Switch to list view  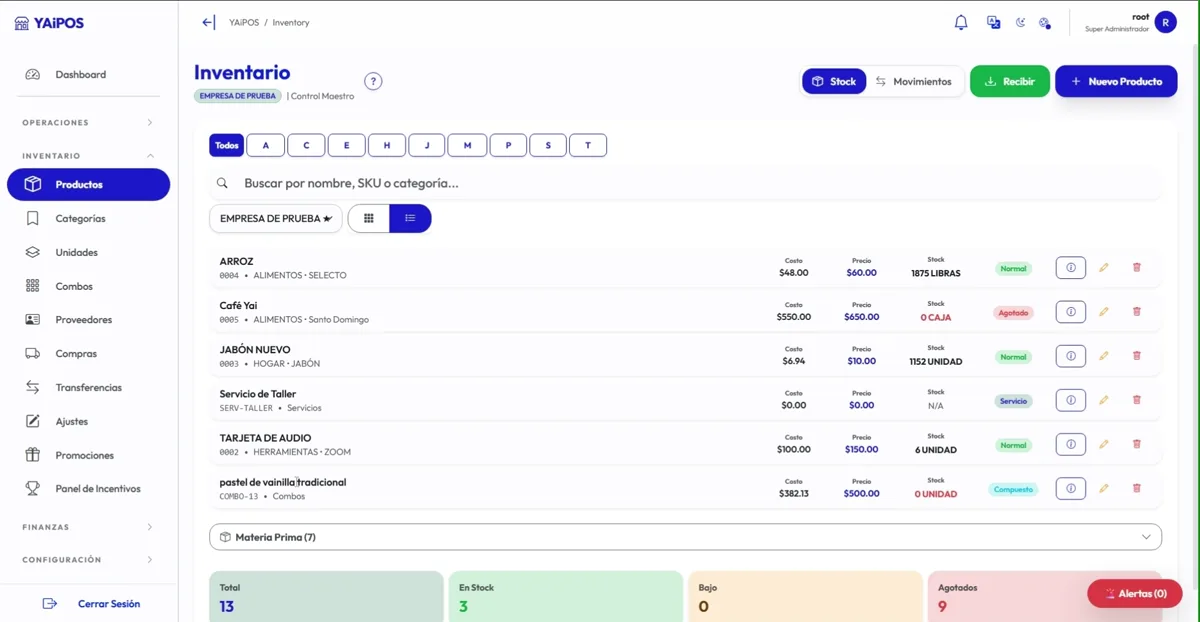(410, 218)
